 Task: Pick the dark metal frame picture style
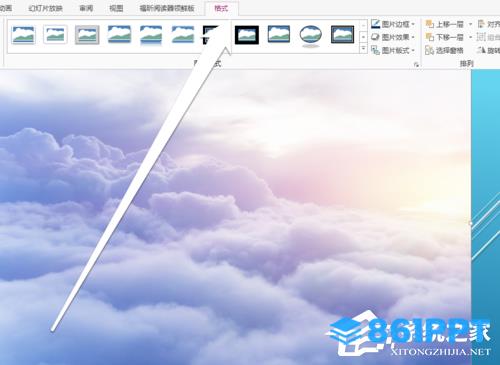click(342, 35)
